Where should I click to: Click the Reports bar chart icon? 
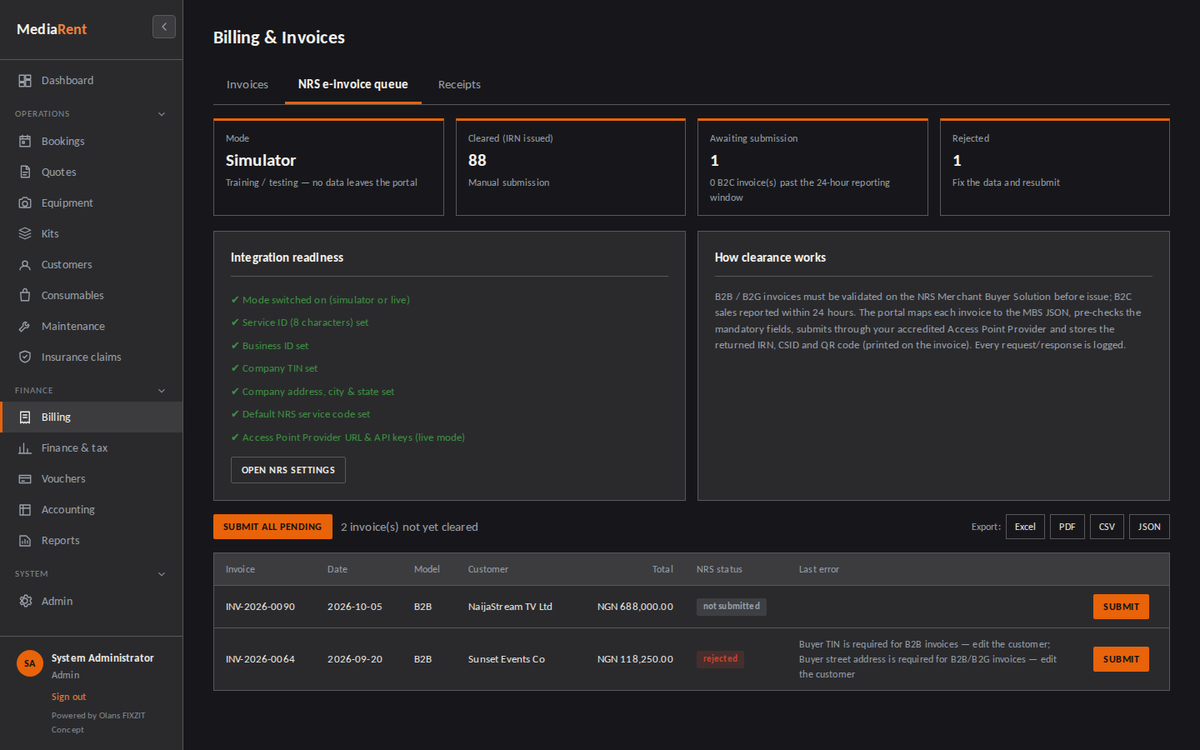25,541
